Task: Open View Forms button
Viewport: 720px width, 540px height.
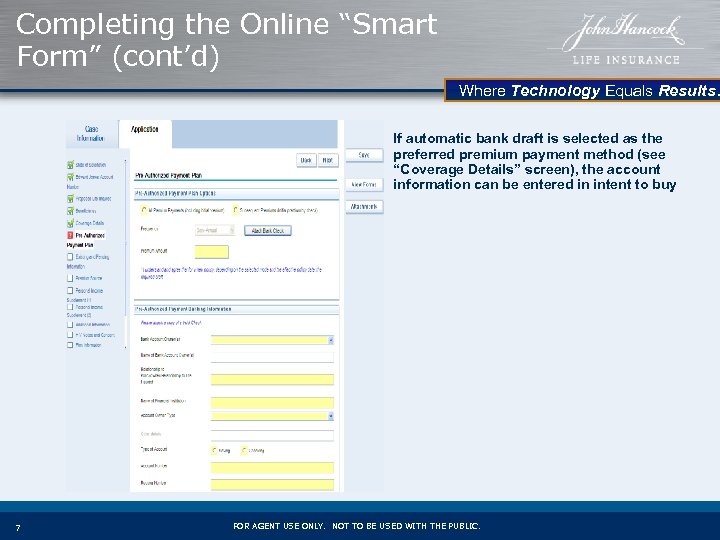Action: tap(364, 185)
